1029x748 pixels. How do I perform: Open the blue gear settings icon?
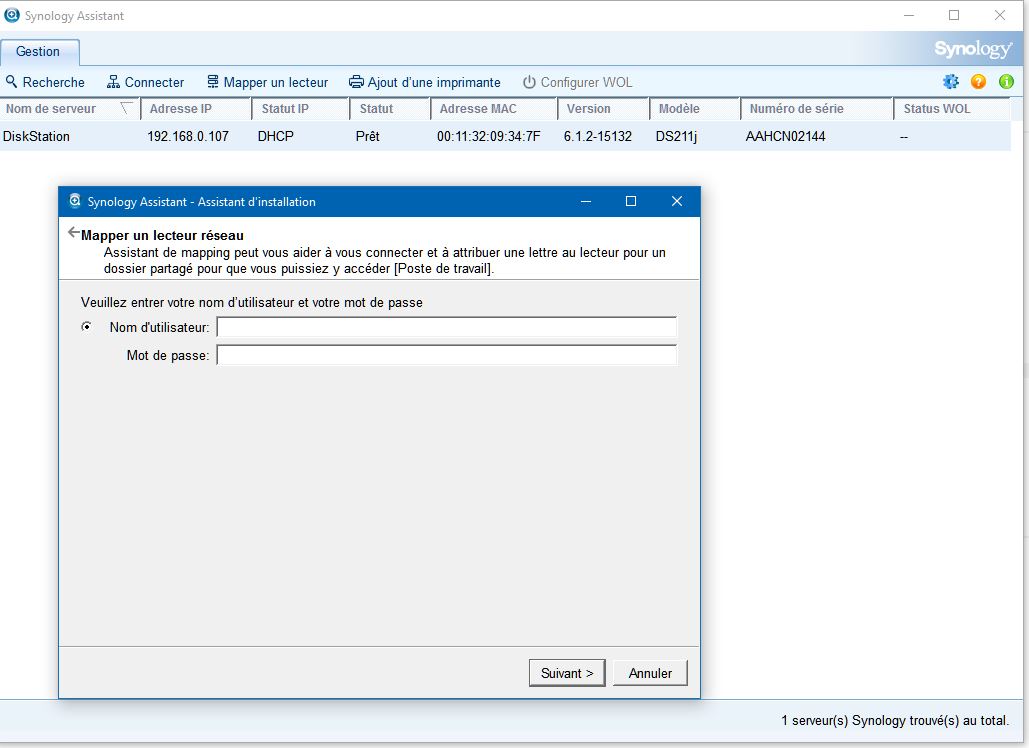(951, 81)
